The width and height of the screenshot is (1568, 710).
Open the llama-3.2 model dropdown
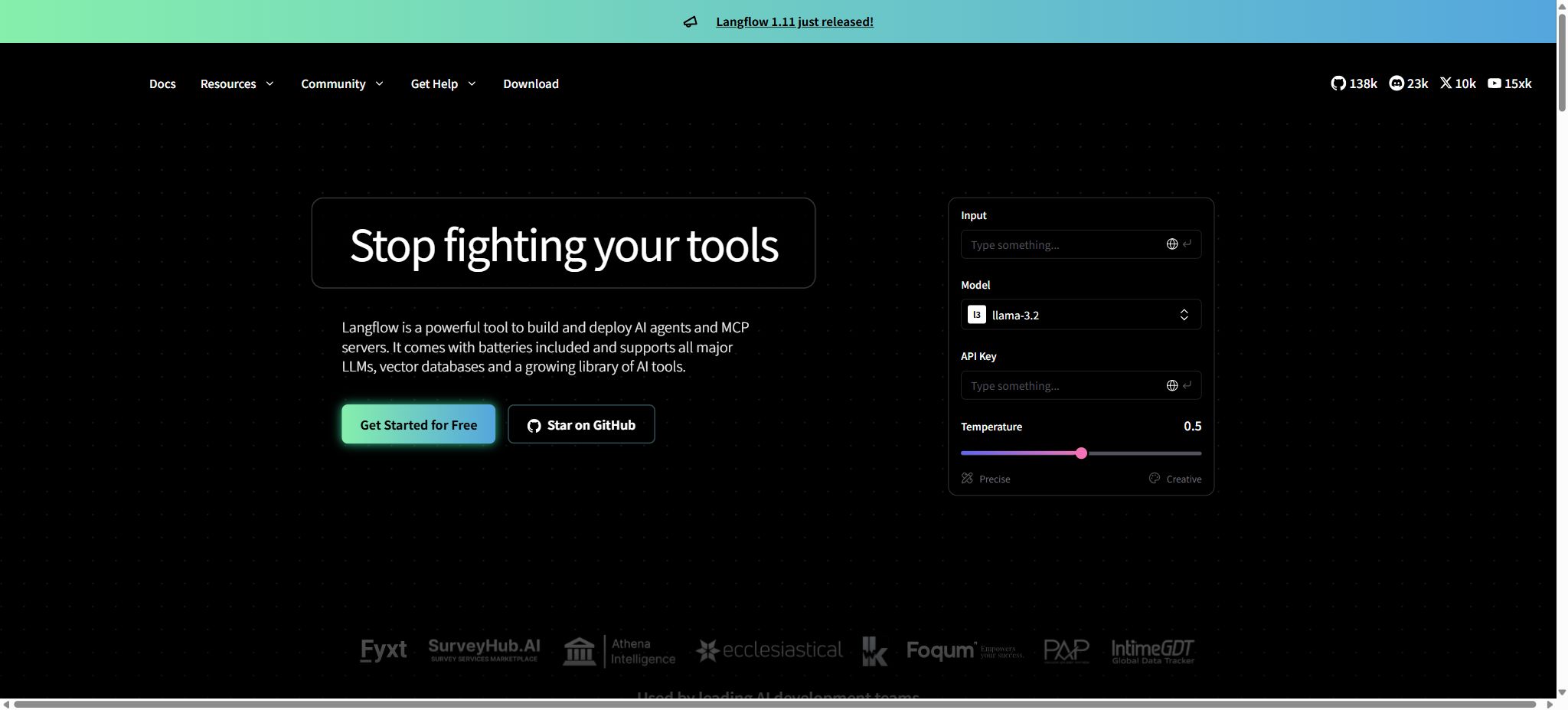tap(1081, 315)
